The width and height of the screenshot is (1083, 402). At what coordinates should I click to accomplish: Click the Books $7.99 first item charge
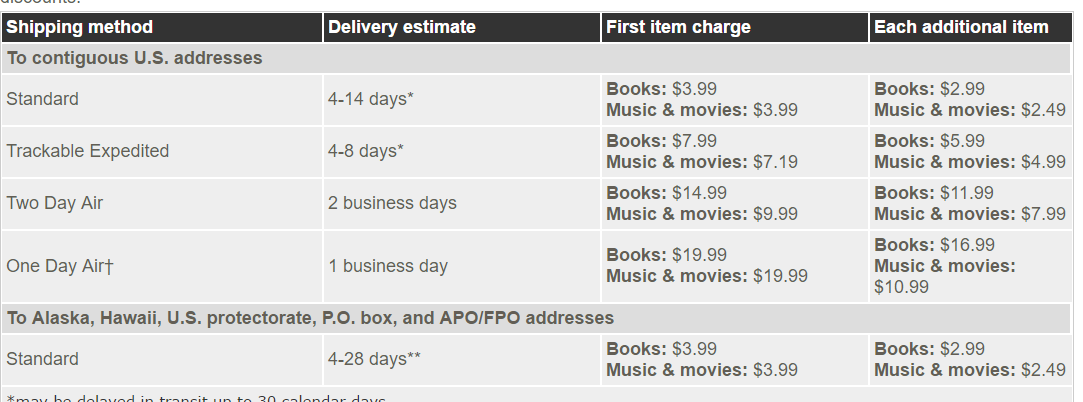click(x=662, y=141)
